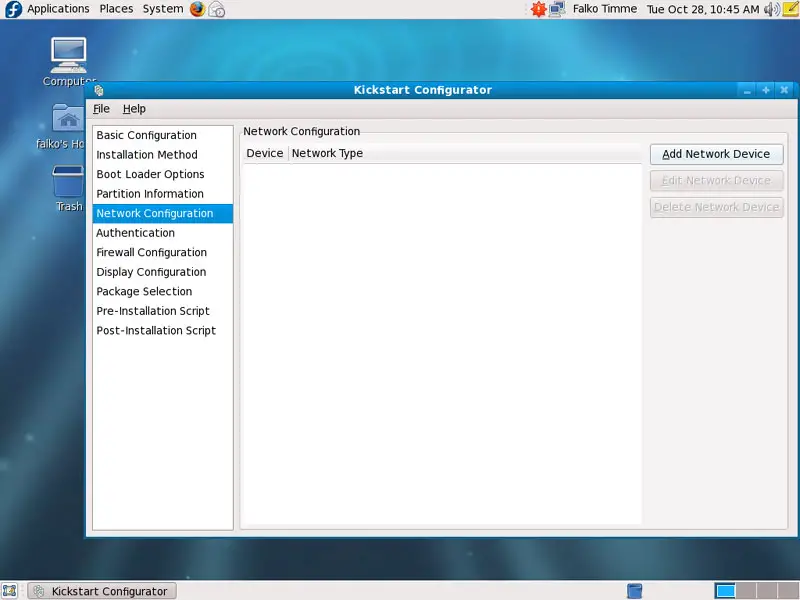Click the Network Type column header

click(x=465, y=153)
